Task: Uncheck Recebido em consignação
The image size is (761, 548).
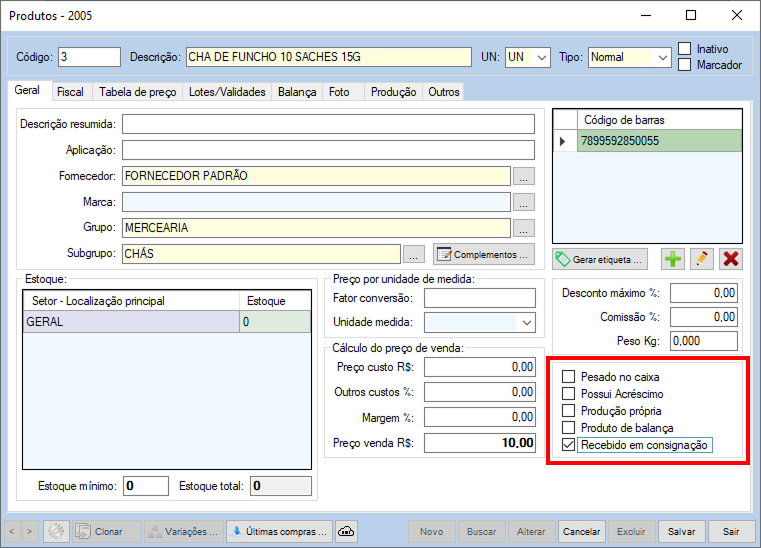Action: [568, 445]
